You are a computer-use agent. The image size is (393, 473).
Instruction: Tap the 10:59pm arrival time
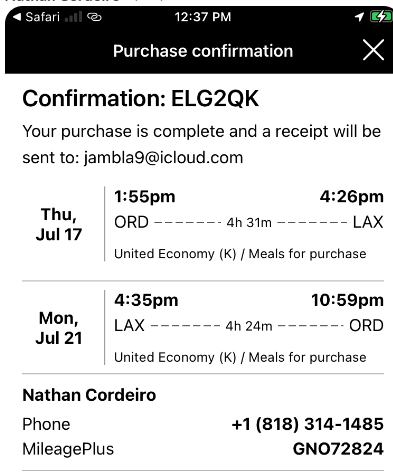[347, 300]
